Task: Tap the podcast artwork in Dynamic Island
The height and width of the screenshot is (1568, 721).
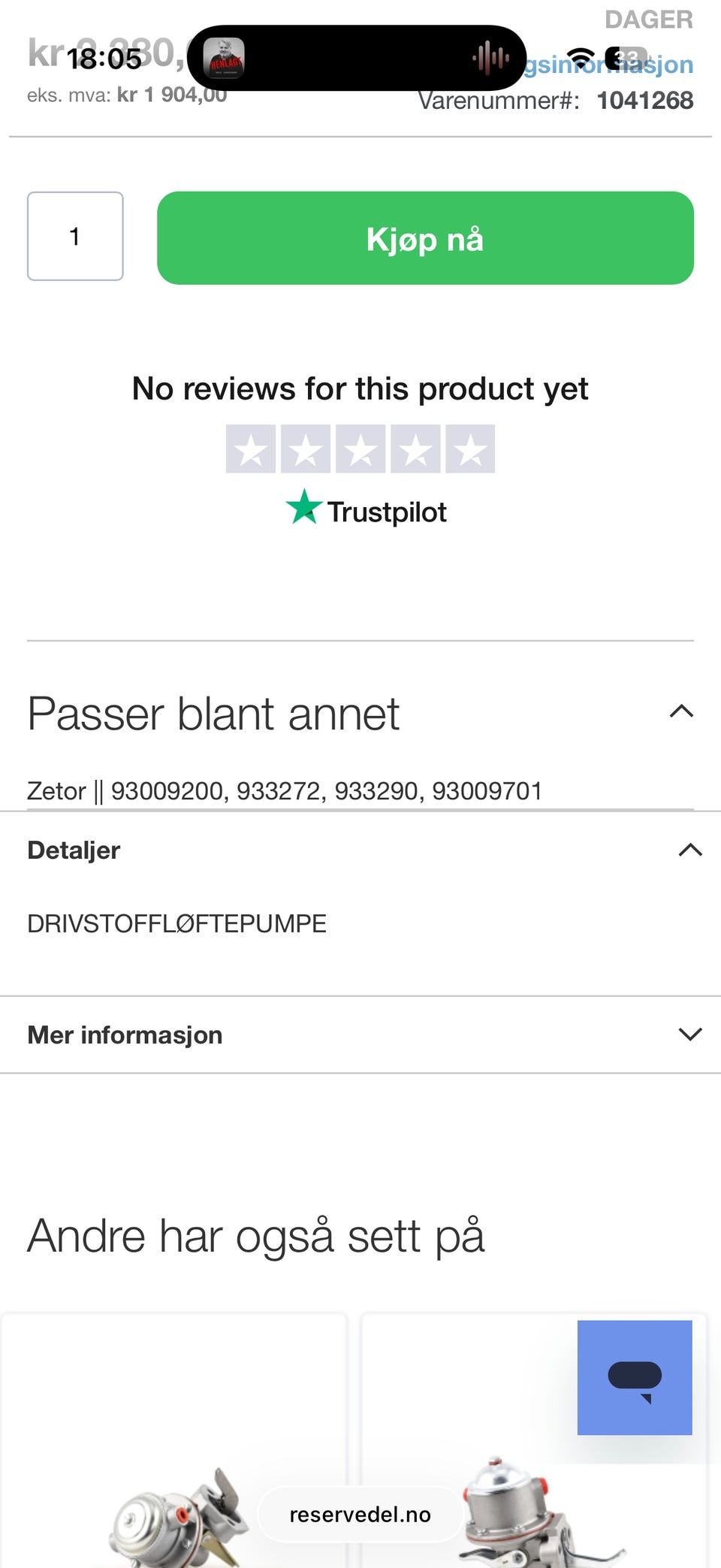Action: 224,58
